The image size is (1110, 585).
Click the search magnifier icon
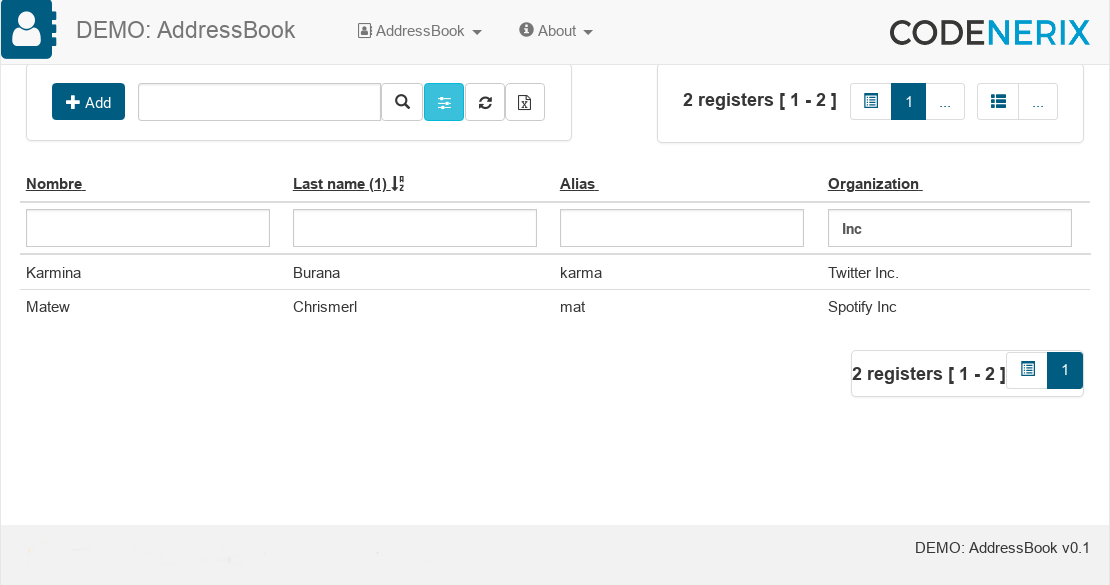click(402, 102)
